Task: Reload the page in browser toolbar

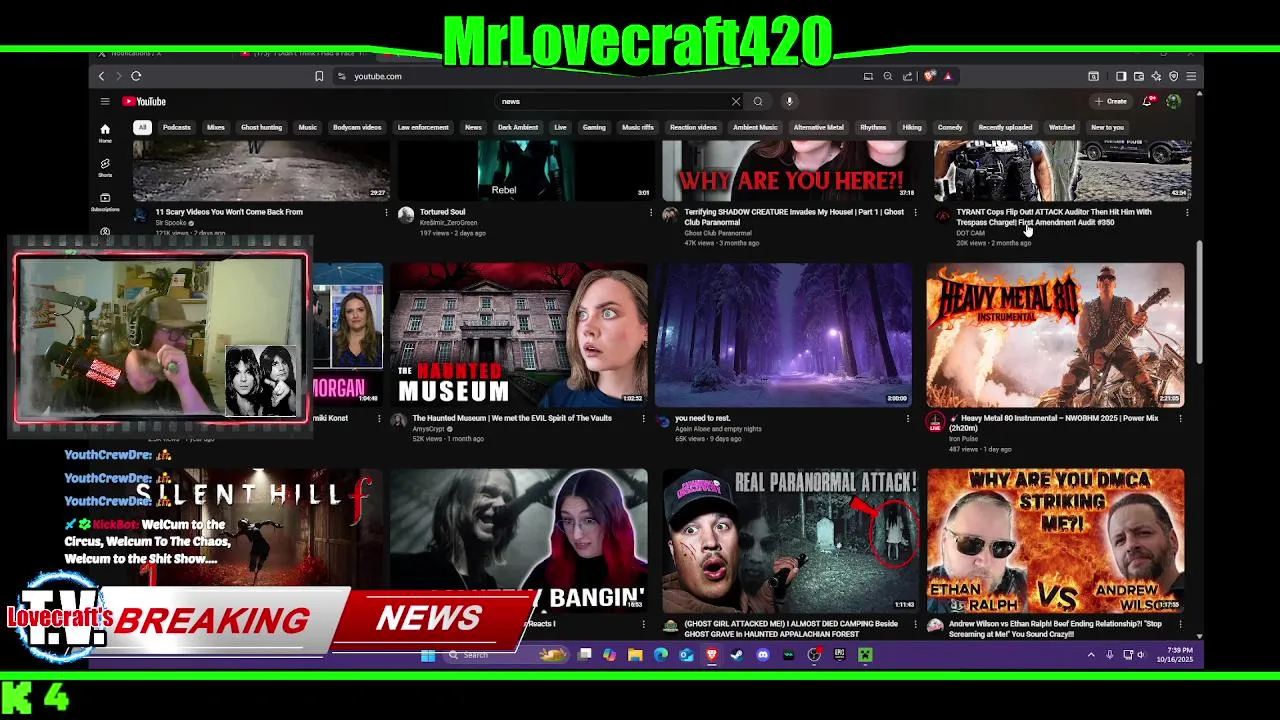Action: pos(136,76)
